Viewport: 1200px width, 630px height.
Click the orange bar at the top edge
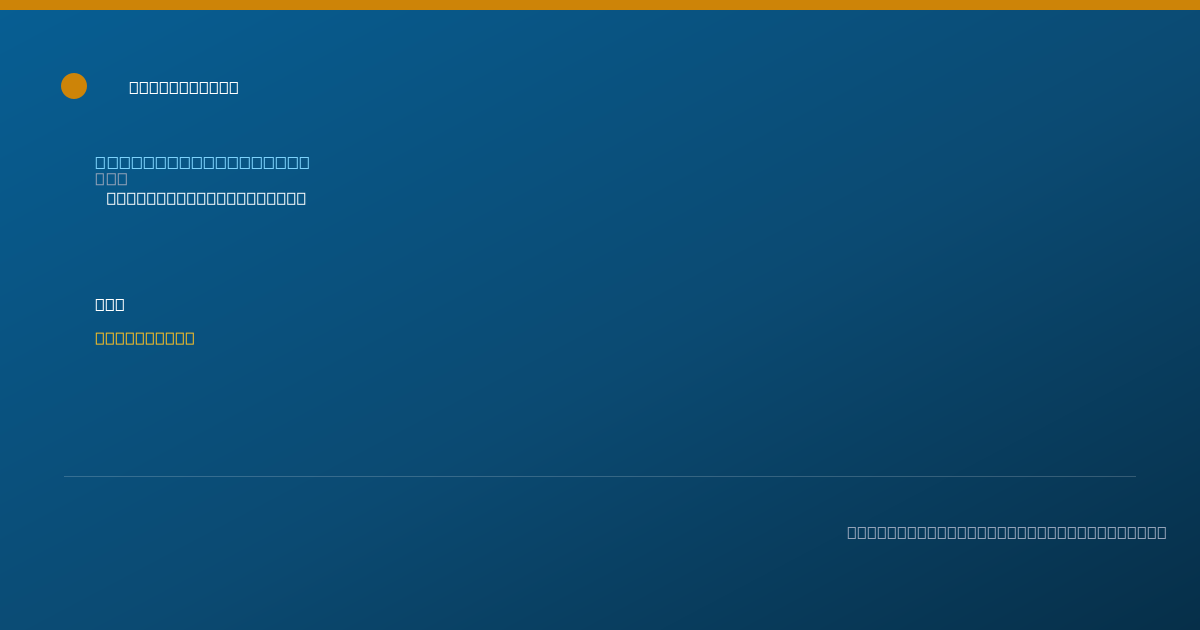tap(600, 5)
